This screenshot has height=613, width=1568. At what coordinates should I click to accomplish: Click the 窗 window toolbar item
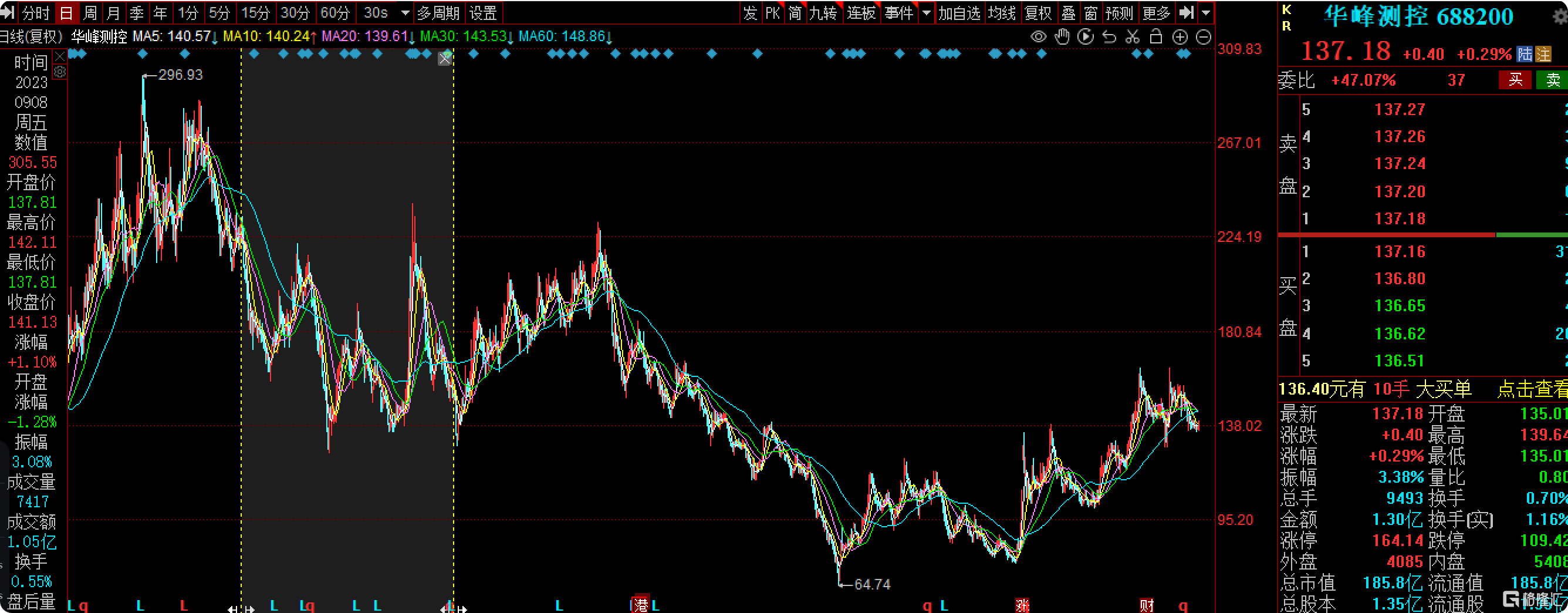[x=1091, y=13]
